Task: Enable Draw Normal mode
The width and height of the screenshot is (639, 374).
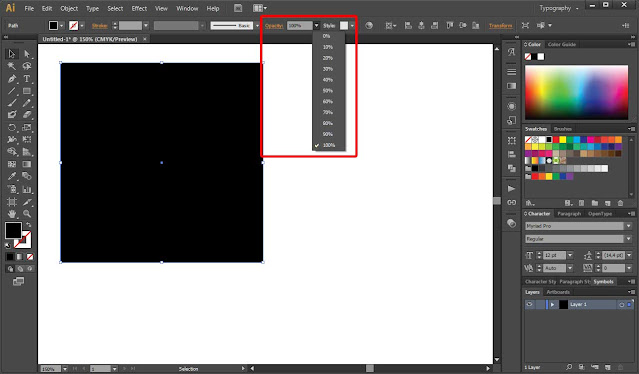Action: [11, 269]
